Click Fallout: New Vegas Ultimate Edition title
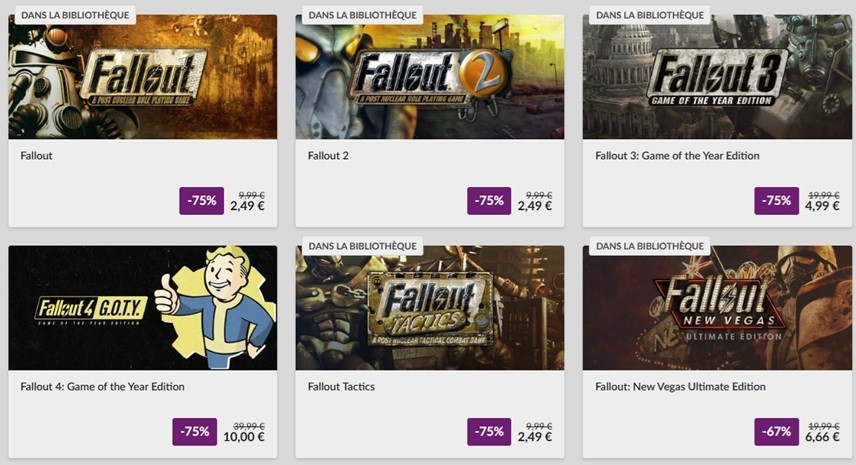 [680, 386]
